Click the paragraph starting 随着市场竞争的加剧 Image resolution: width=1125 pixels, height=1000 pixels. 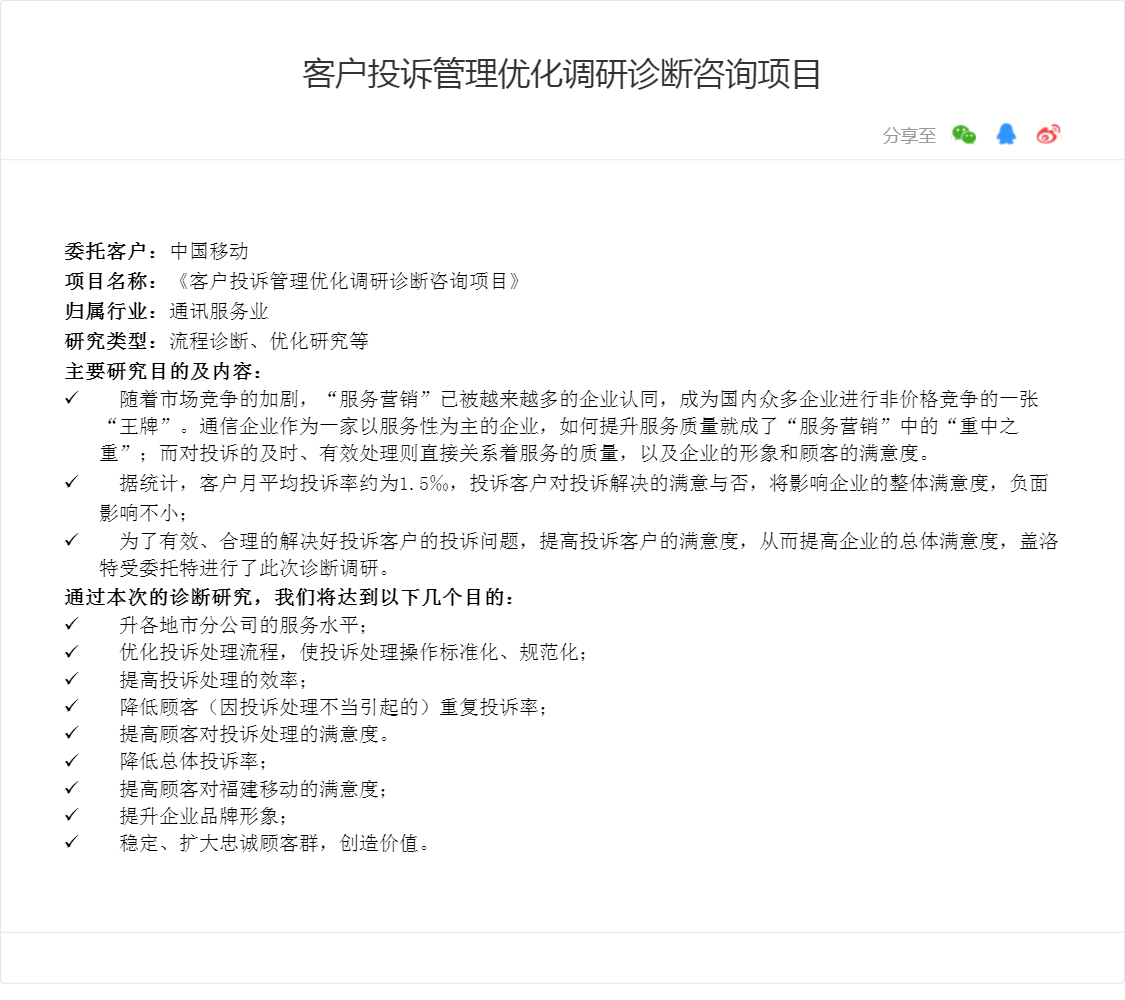569,426
